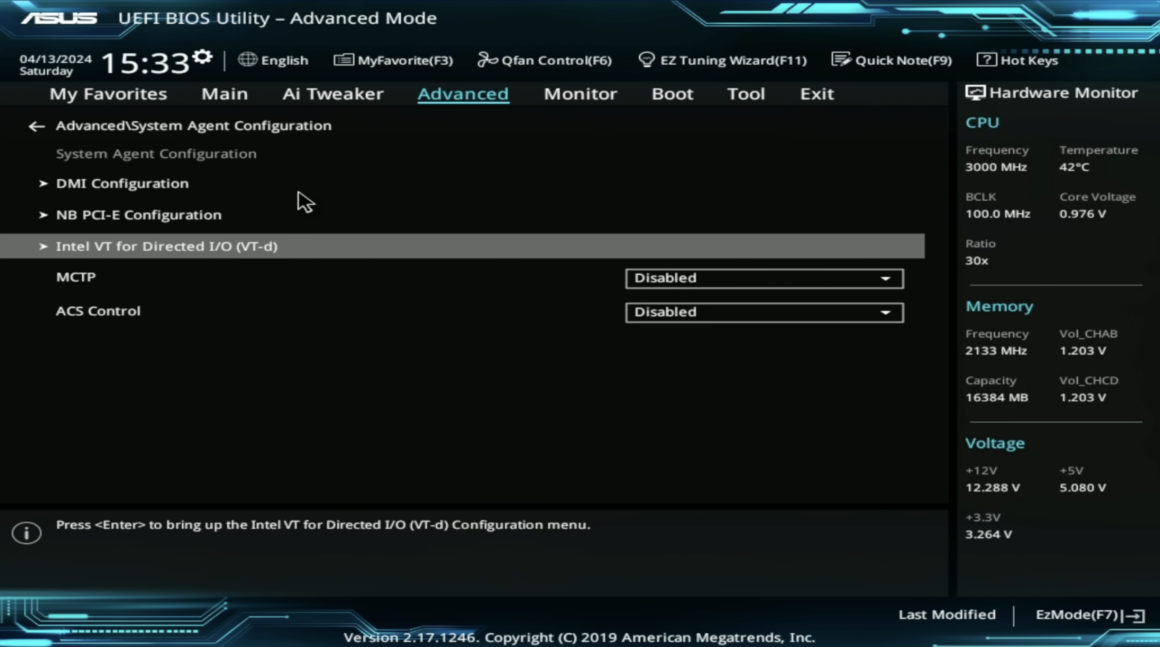Click memory frequency value 2133 MHz

click(x=996, y=351)
